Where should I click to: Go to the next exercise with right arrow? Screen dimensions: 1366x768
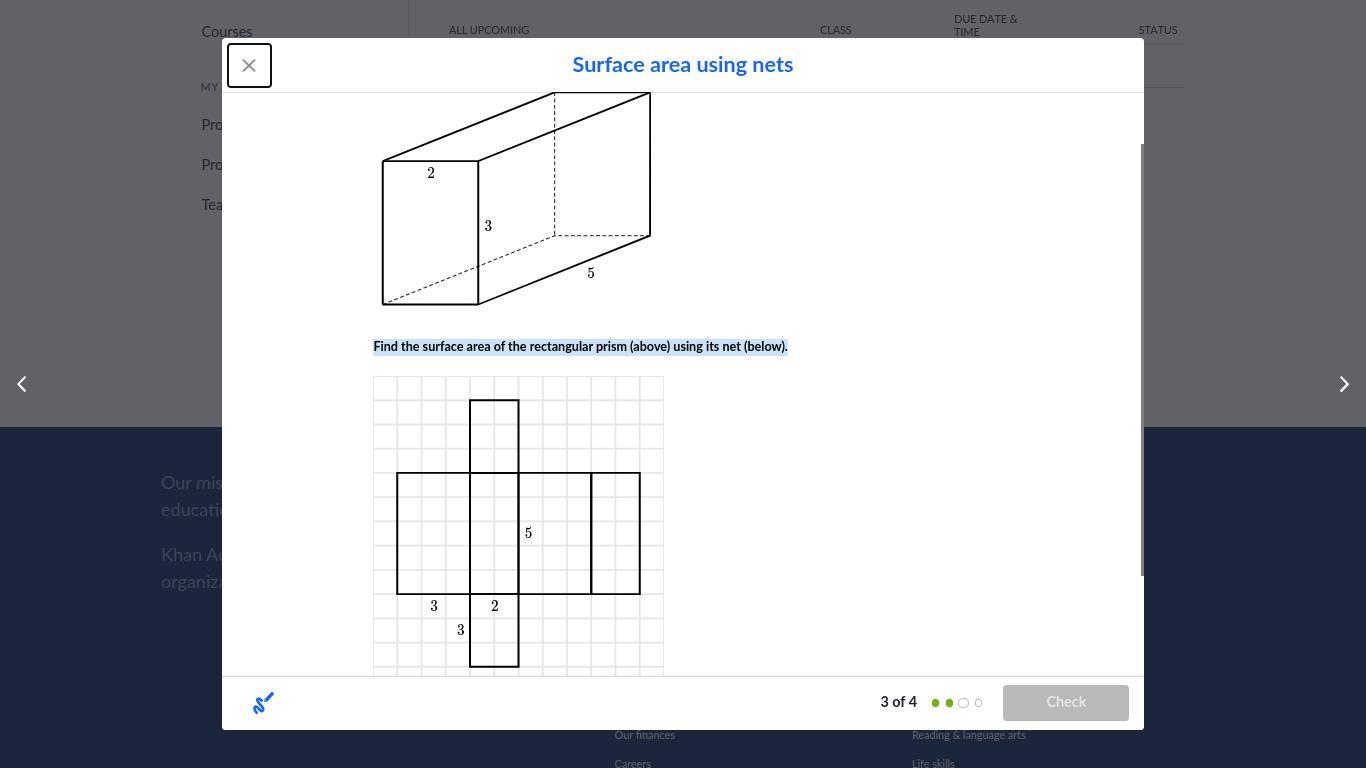coord(1344,384)
